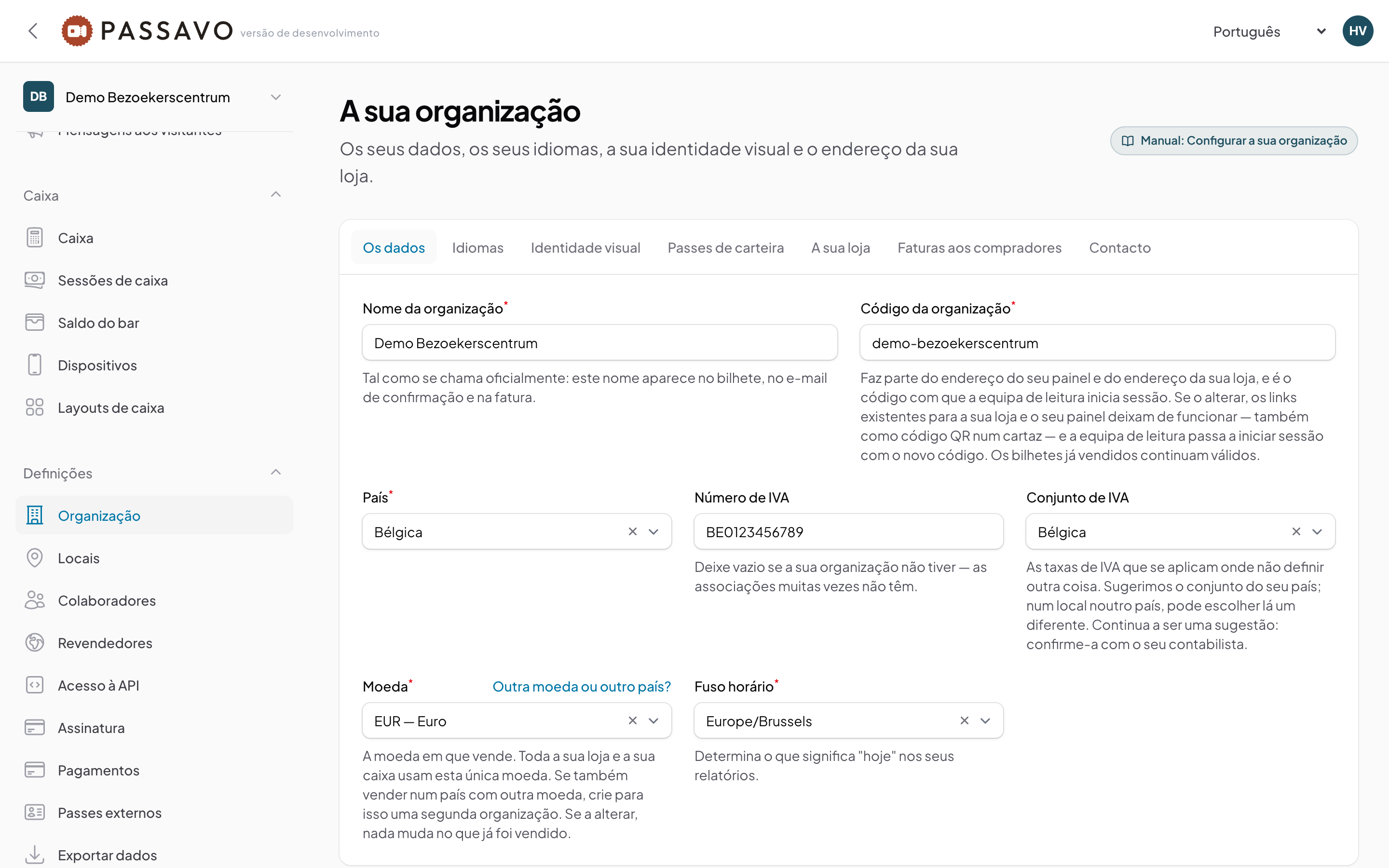This screenshot has height=868, width=1389.
Task: Click the back arrow in the header
Action: click(33, 31)
